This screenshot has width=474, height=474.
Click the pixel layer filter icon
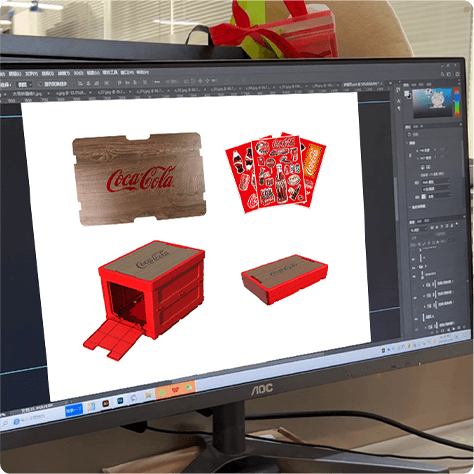point(431,227)
